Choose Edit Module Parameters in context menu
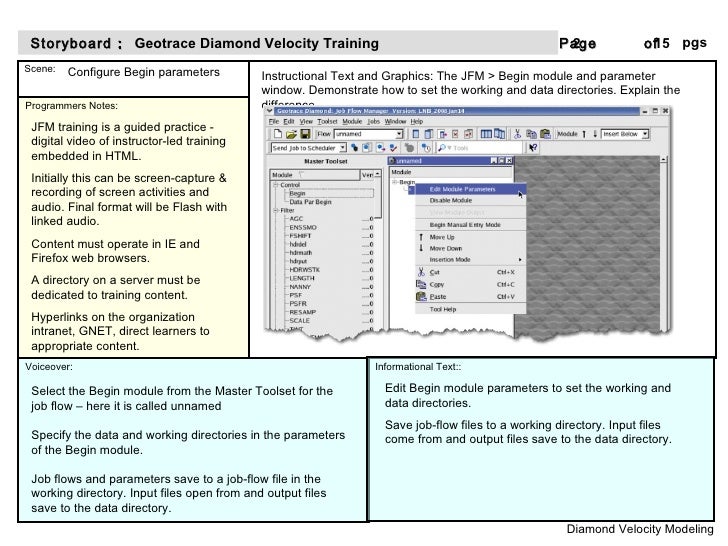The height and width of the screenshot is (546, 728). pos(470,189)
